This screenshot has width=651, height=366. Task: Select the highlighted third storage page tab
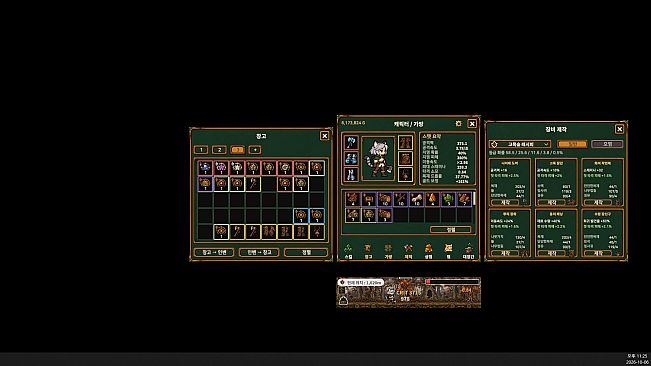pos(237,149)
